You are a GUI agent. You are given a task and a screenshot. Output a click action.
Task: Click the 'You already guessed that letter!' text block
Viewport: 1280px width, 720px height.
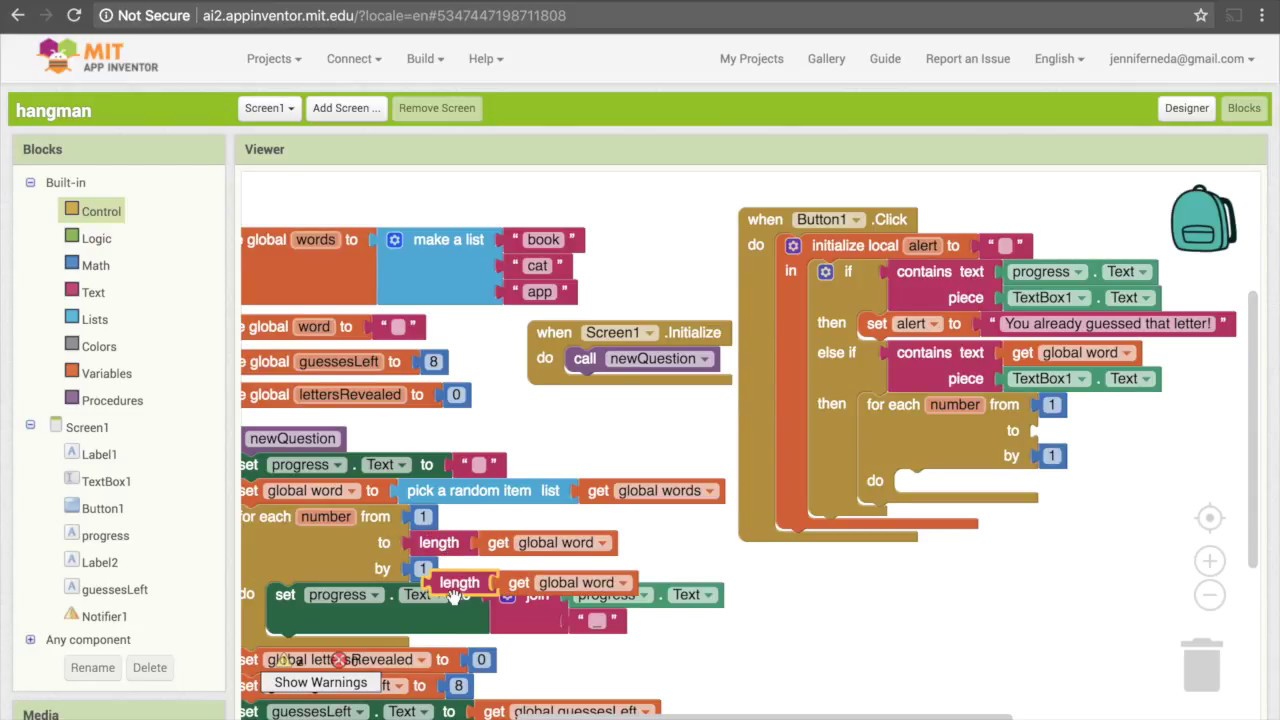coord(1108,324)
